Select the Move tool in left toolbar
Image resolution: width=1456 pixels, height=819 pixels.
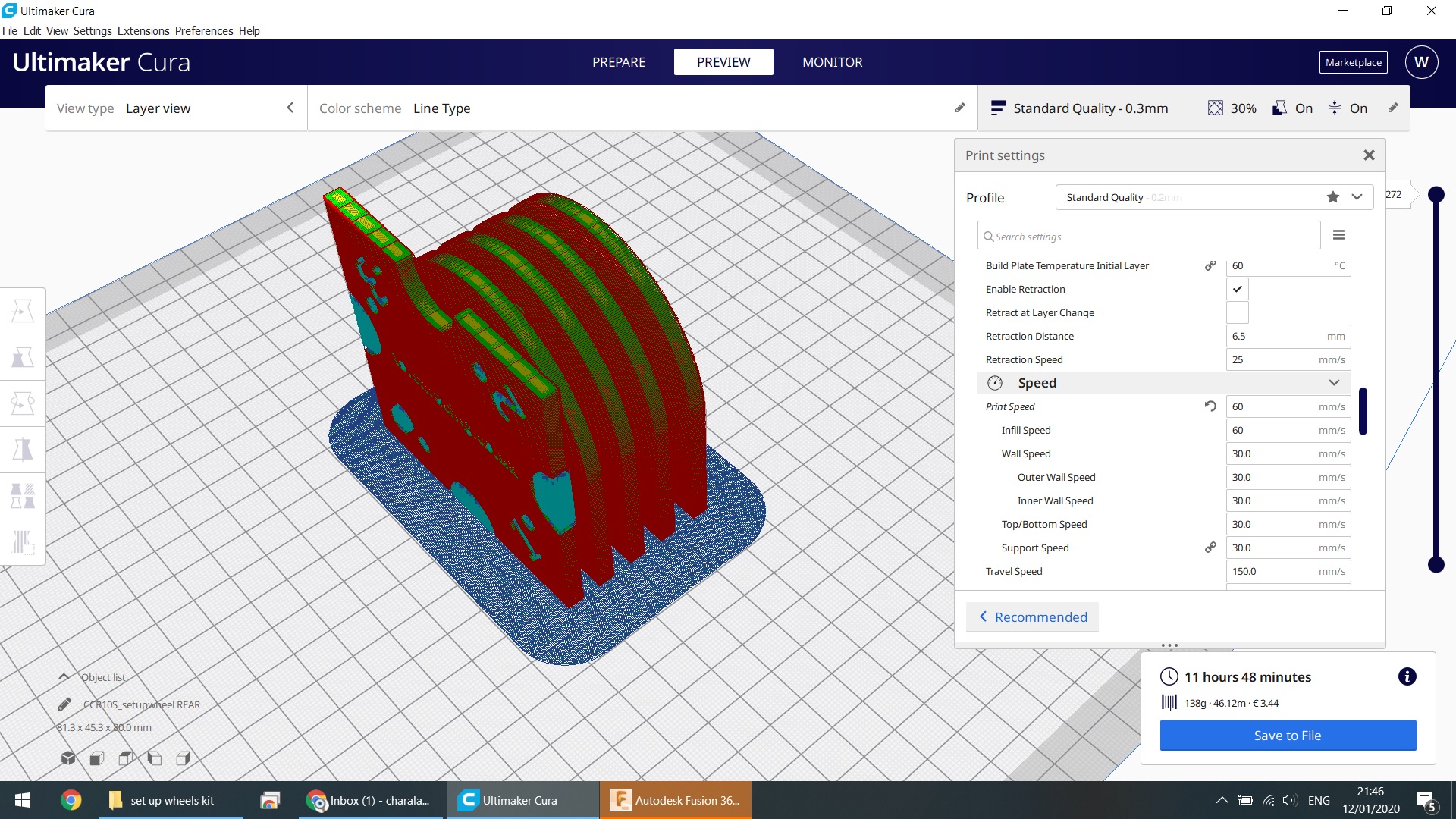pyautogui.click(x=23, y=311)
